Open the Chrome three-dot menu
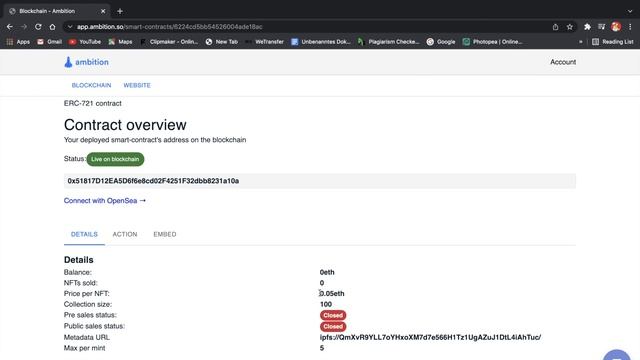The image size is (640, 360). pos(630,27)
